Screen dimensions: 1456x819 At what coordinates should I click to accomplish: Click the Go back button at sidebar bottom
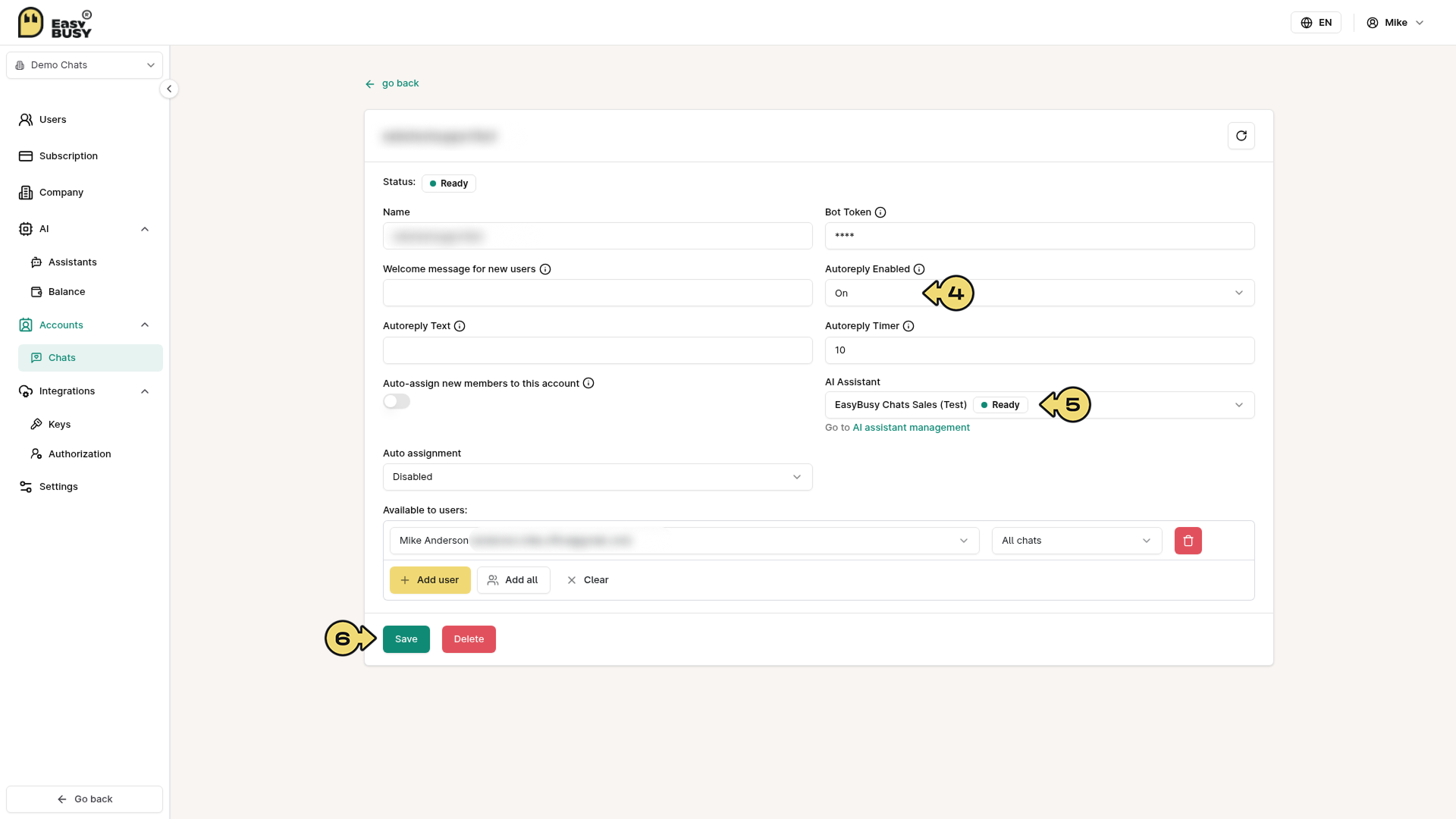click(x=85, y=799)
